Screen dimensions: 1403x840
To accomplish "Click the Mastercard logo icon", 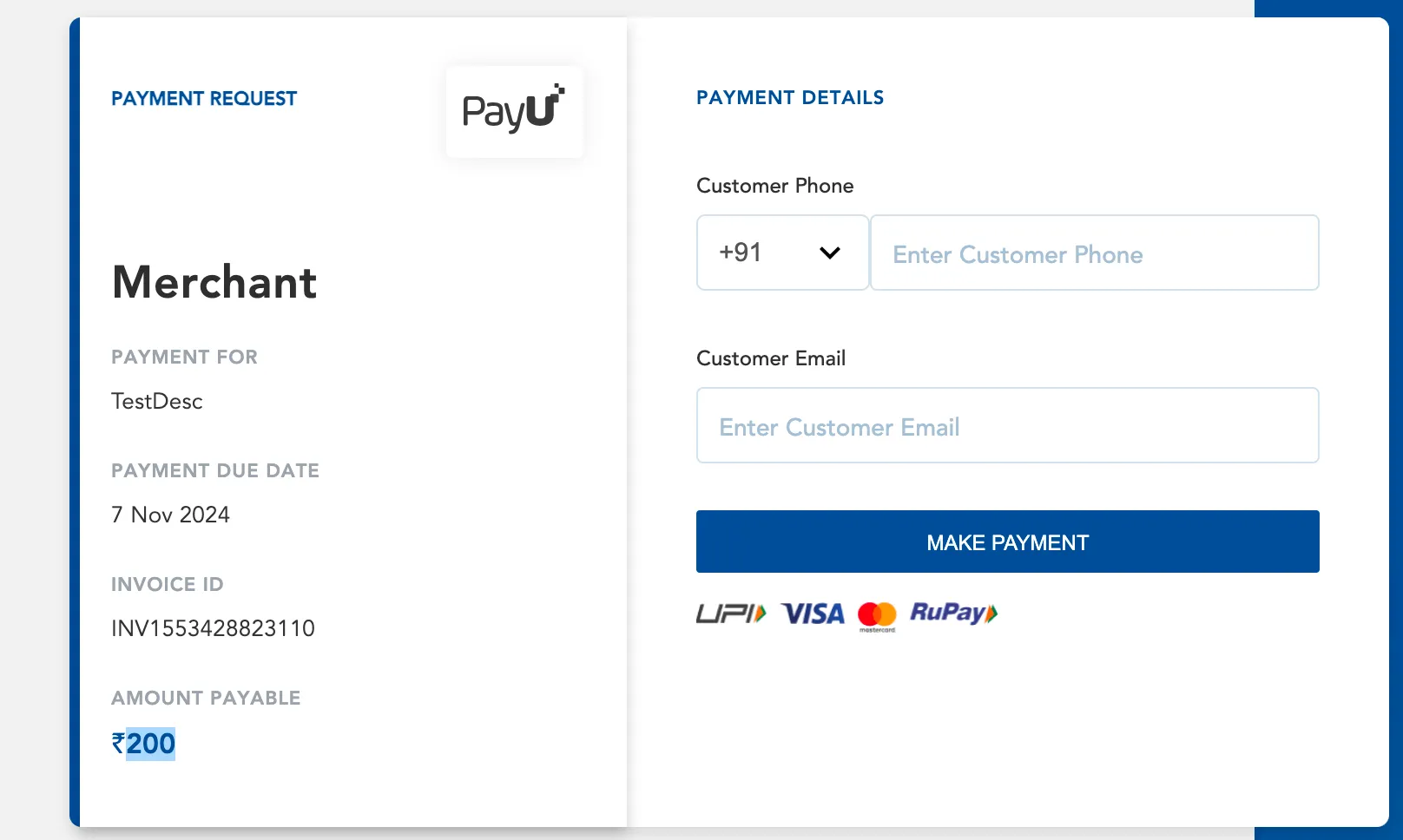I will pos(877,616).
